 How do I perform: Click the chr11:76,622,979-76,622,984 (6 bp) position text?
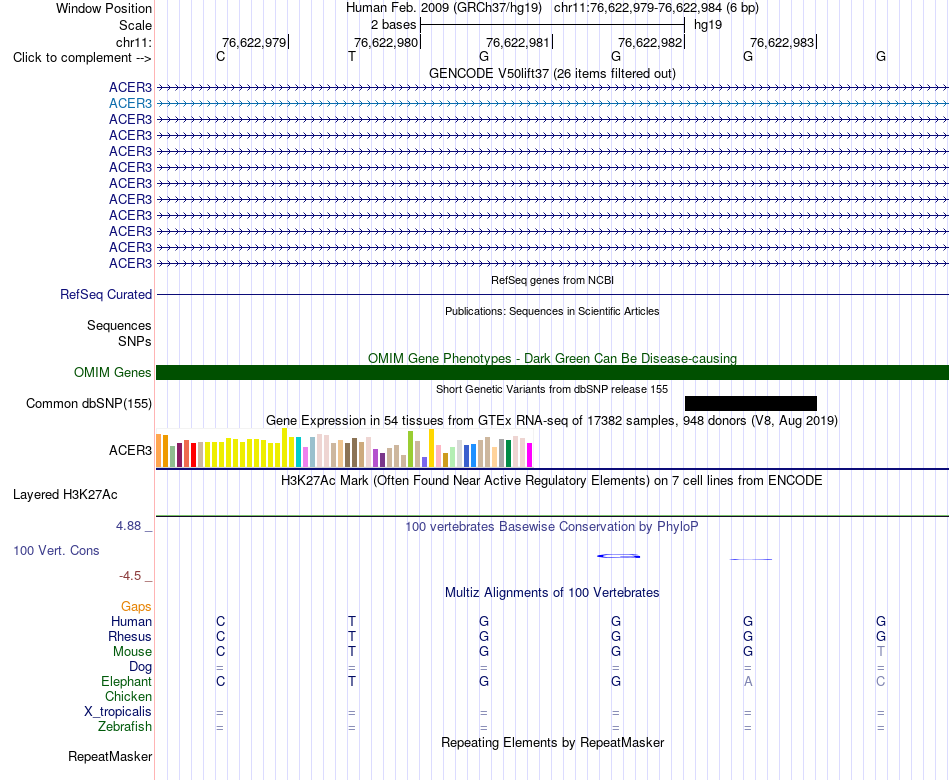coord(656,8)
